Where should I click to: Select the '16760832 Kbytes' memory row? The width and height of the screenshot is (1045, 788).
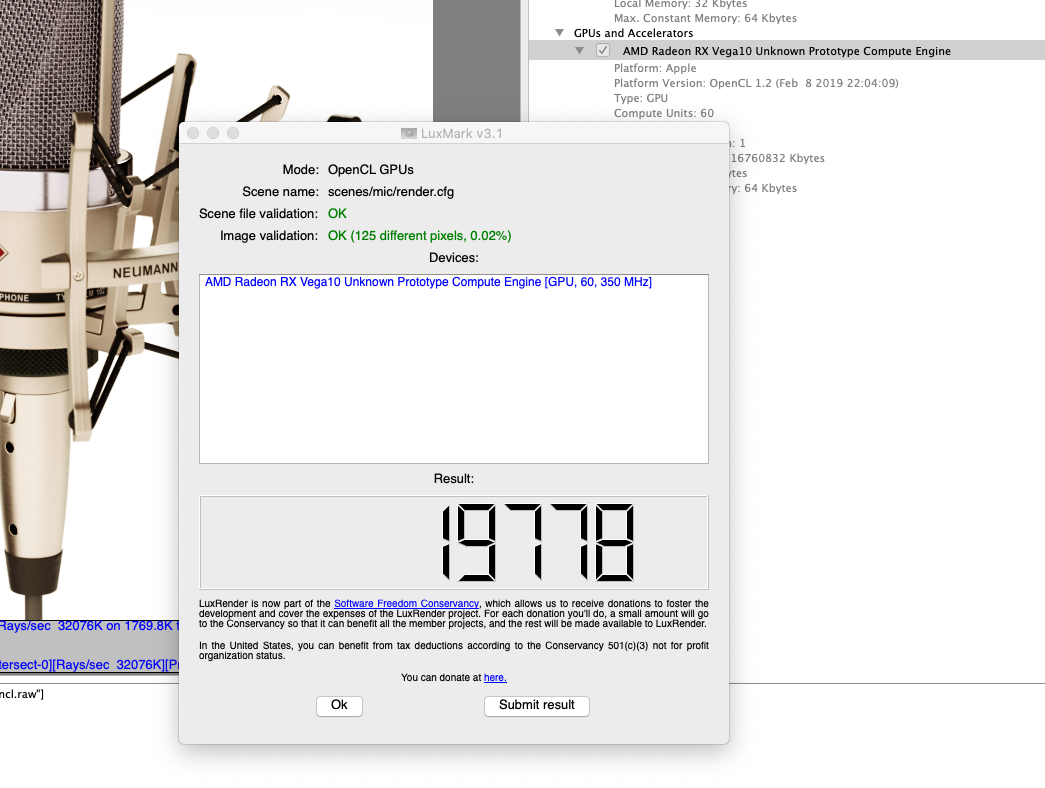click(x=777, y=158)
